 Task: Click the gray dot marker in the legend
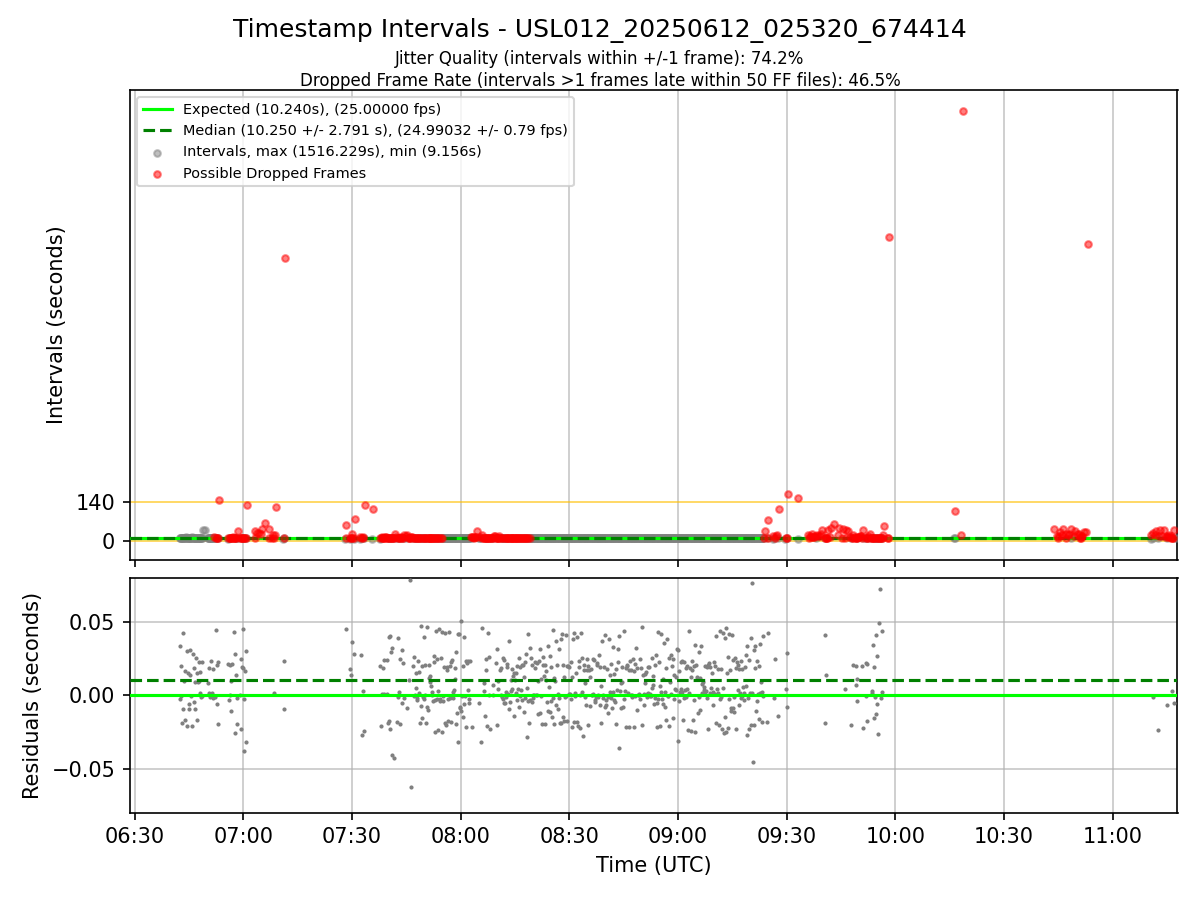pyautogui.click(x=158, y=152)
